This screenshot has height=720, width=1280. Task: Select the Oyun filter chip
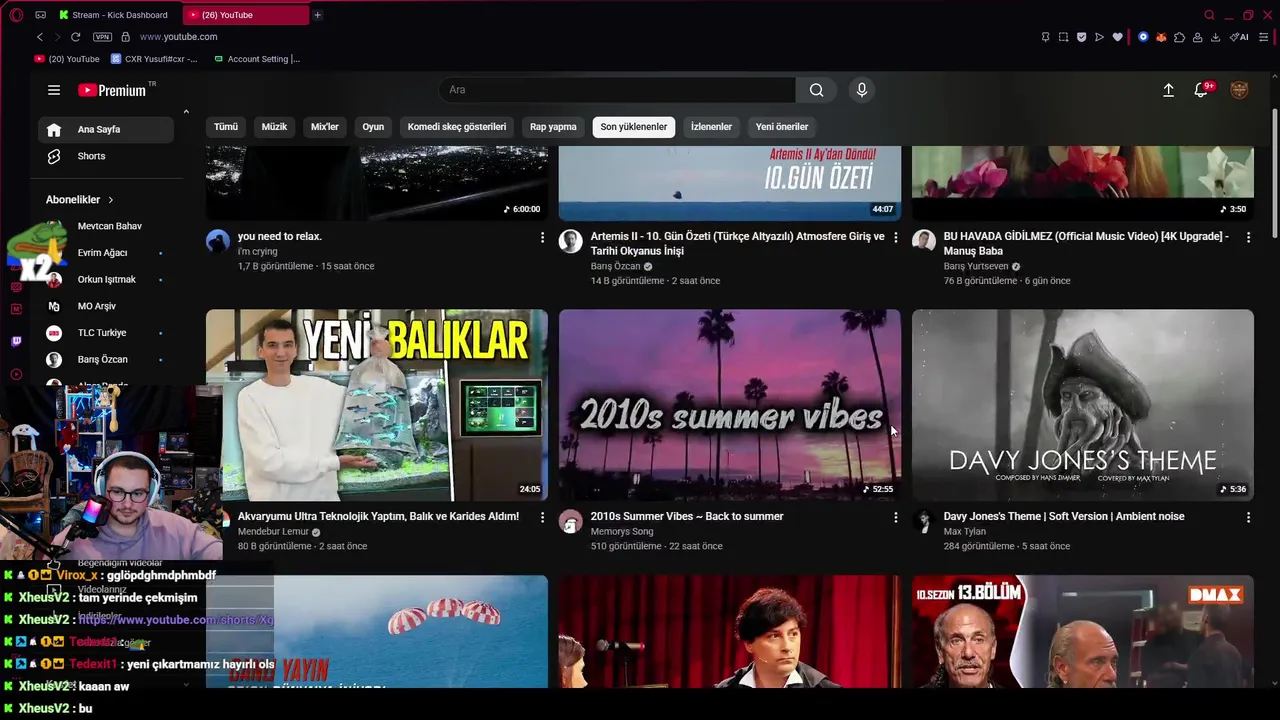click(x=373, y=127)
